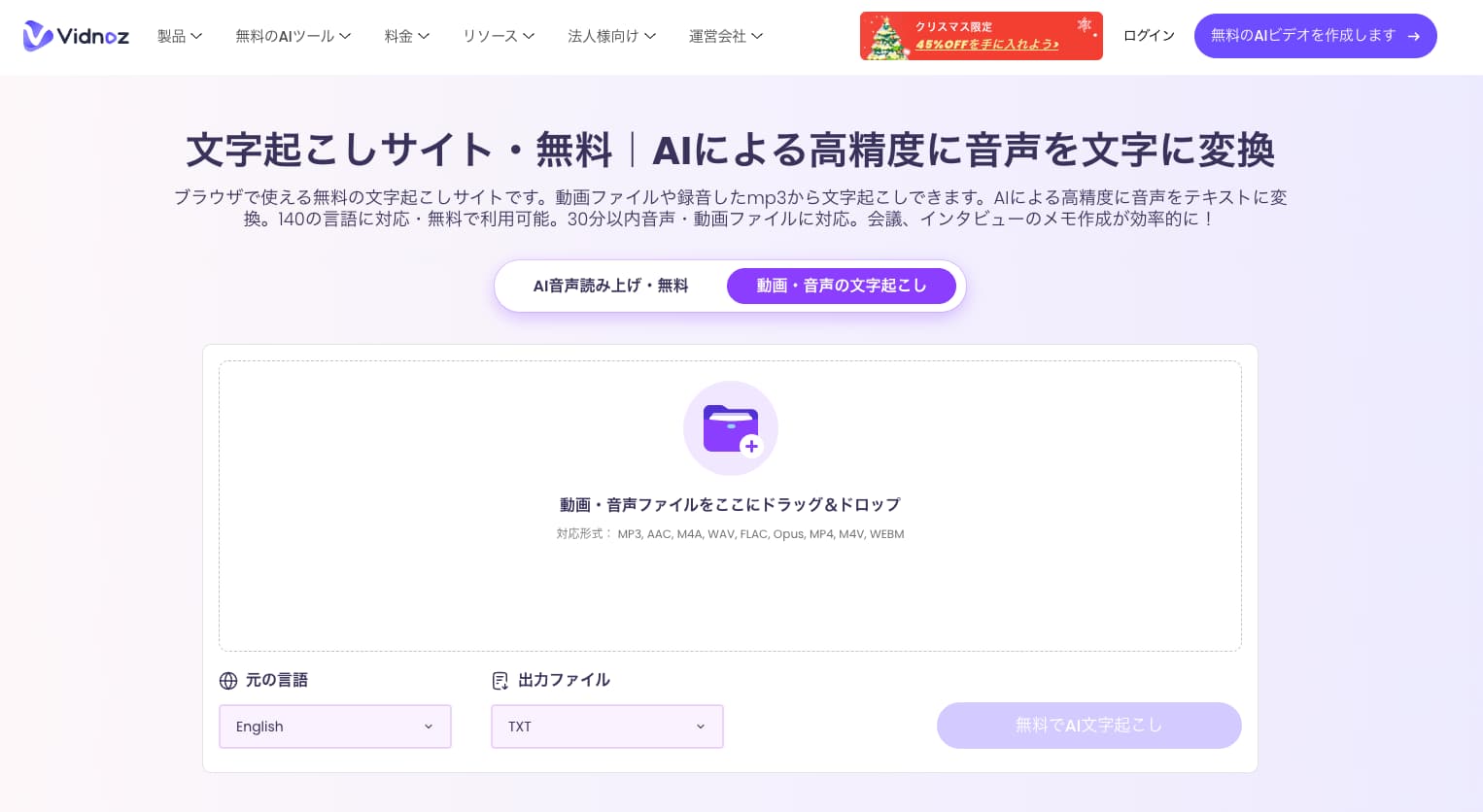Open the 料金 menu

[x=406, y=36]
